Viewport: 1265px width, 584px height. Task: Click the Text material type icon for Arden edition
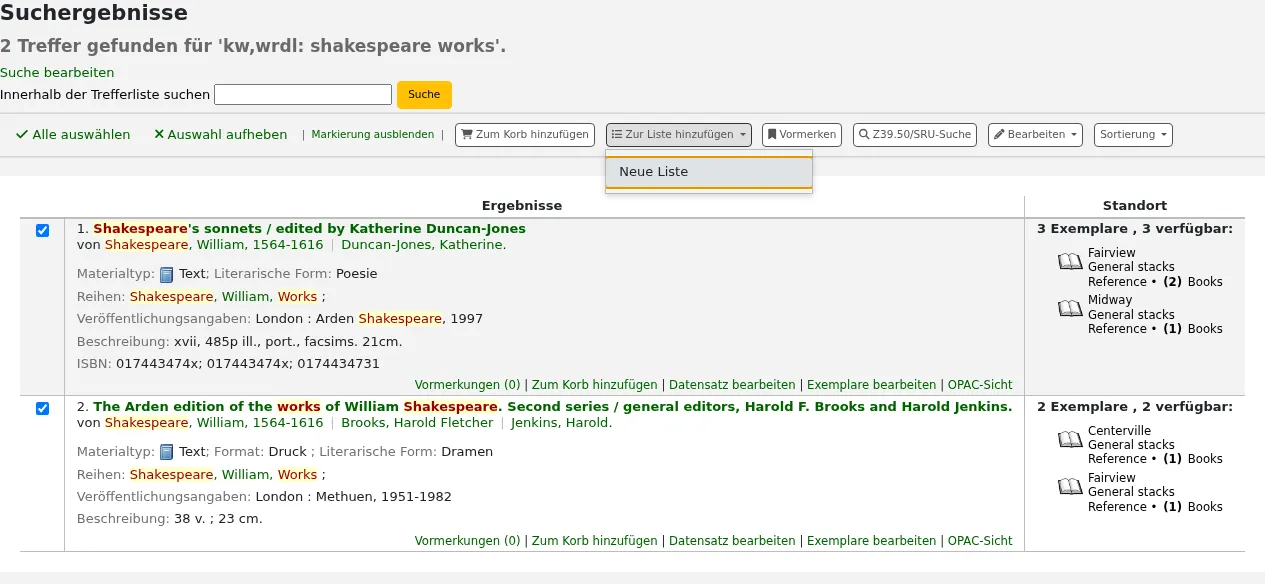click(167, 452)
